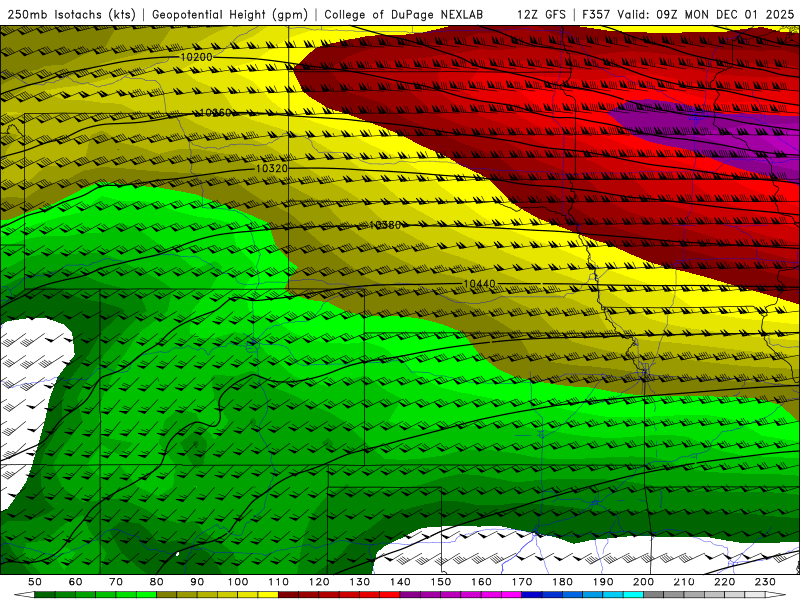The height and width of the screenshot is (600, 800).
Task: Click the 110 value on the color scale
Action: pos(279,582)
